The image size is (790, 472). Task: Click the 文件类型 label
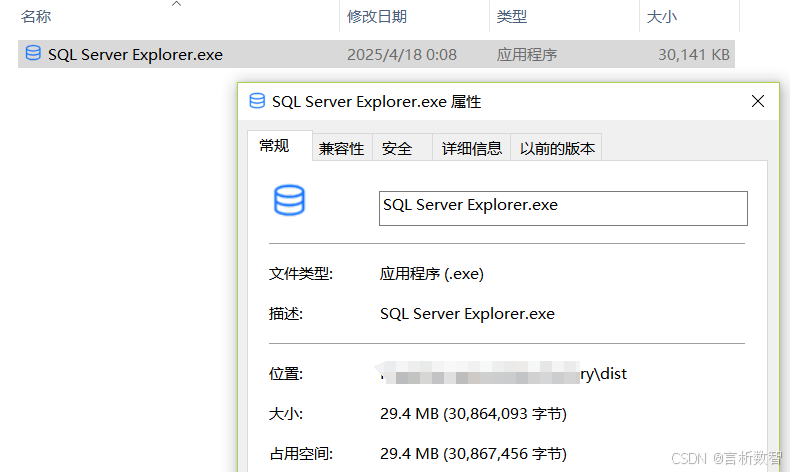pos(301,274)
